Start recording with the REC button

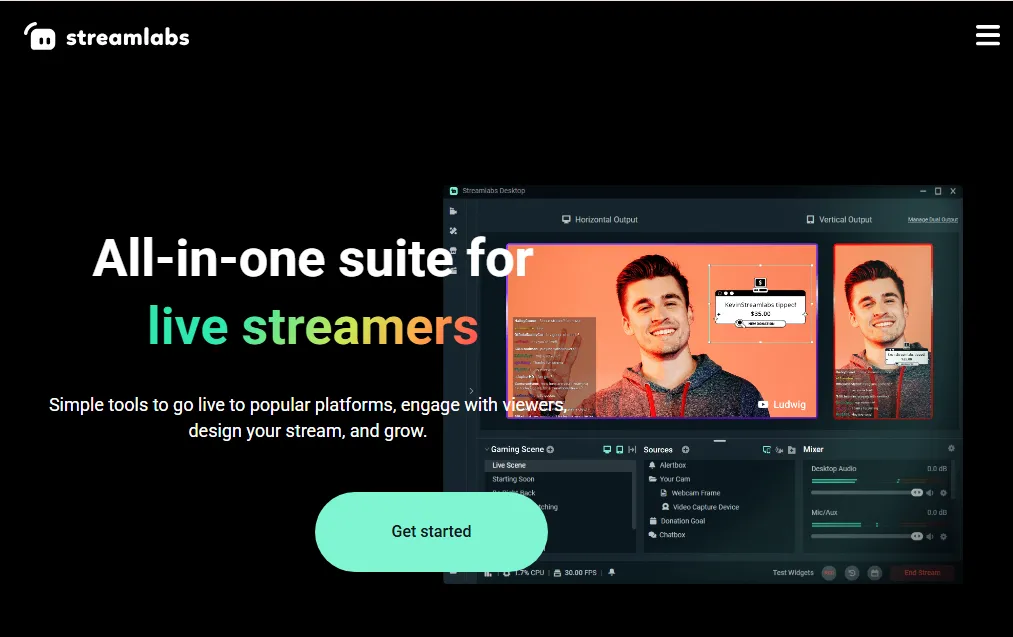[829, 573]
